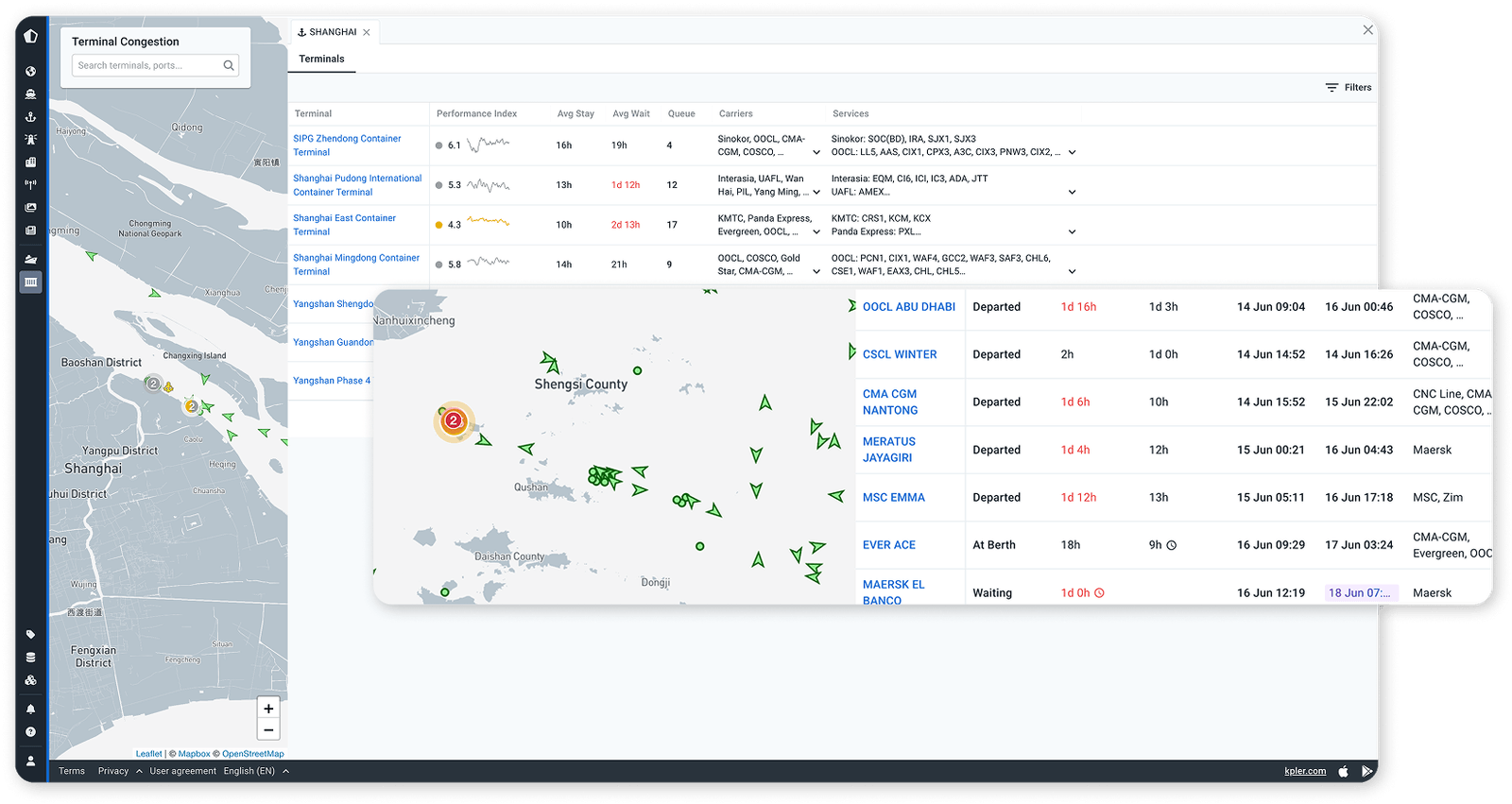1512x804 pixels.
Task: Open the newspaper icon in sidebar
Action: [30, 230]
